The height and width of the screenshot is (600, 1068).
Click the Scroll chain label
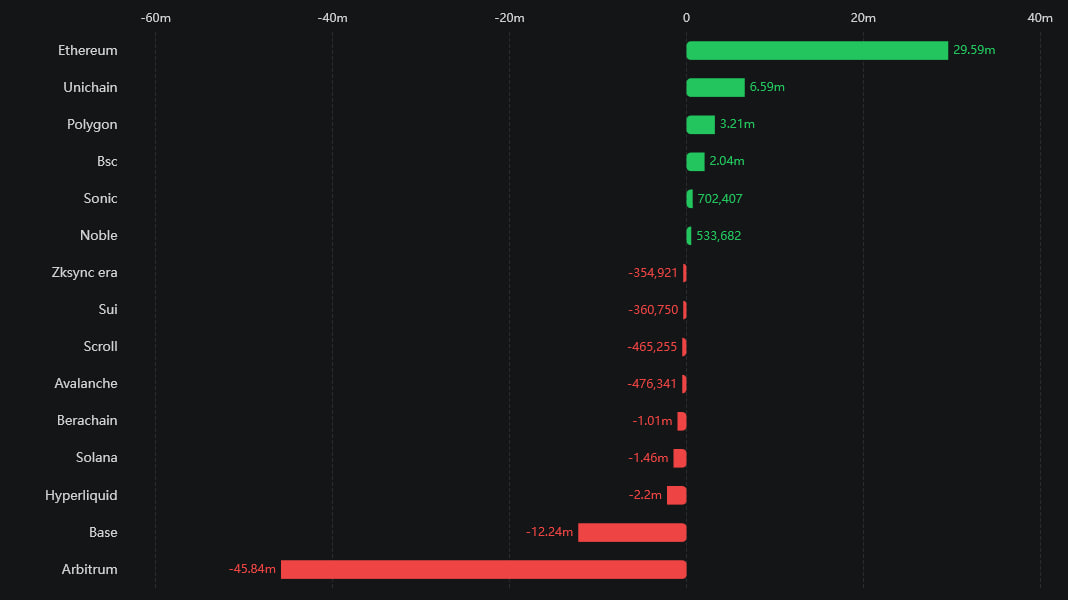(x=100, y=346)
